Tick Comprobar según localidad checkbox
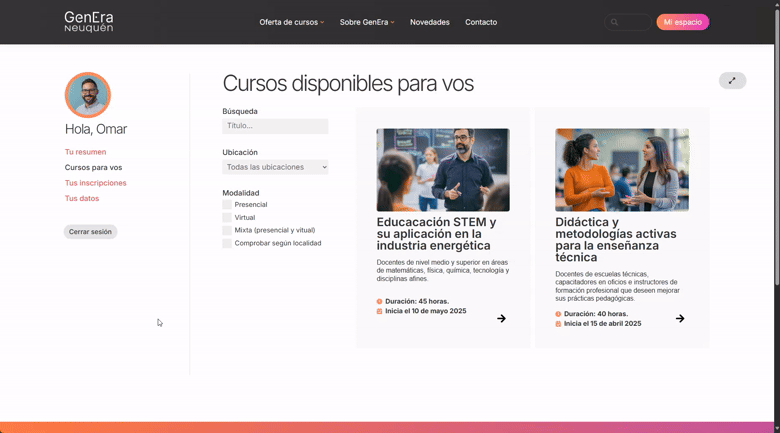This screenshot has height=433, width=780. (227, 244)
